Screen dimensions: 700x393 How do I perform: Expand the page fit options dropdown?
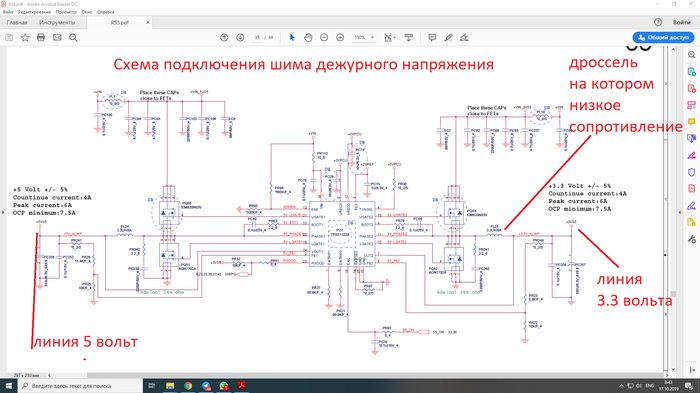(390, 38)
